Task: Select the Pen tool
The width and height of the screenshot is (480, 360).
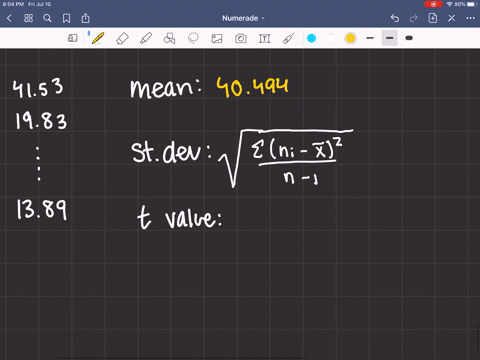Action: pyautogui.click(x=98, y=38)
